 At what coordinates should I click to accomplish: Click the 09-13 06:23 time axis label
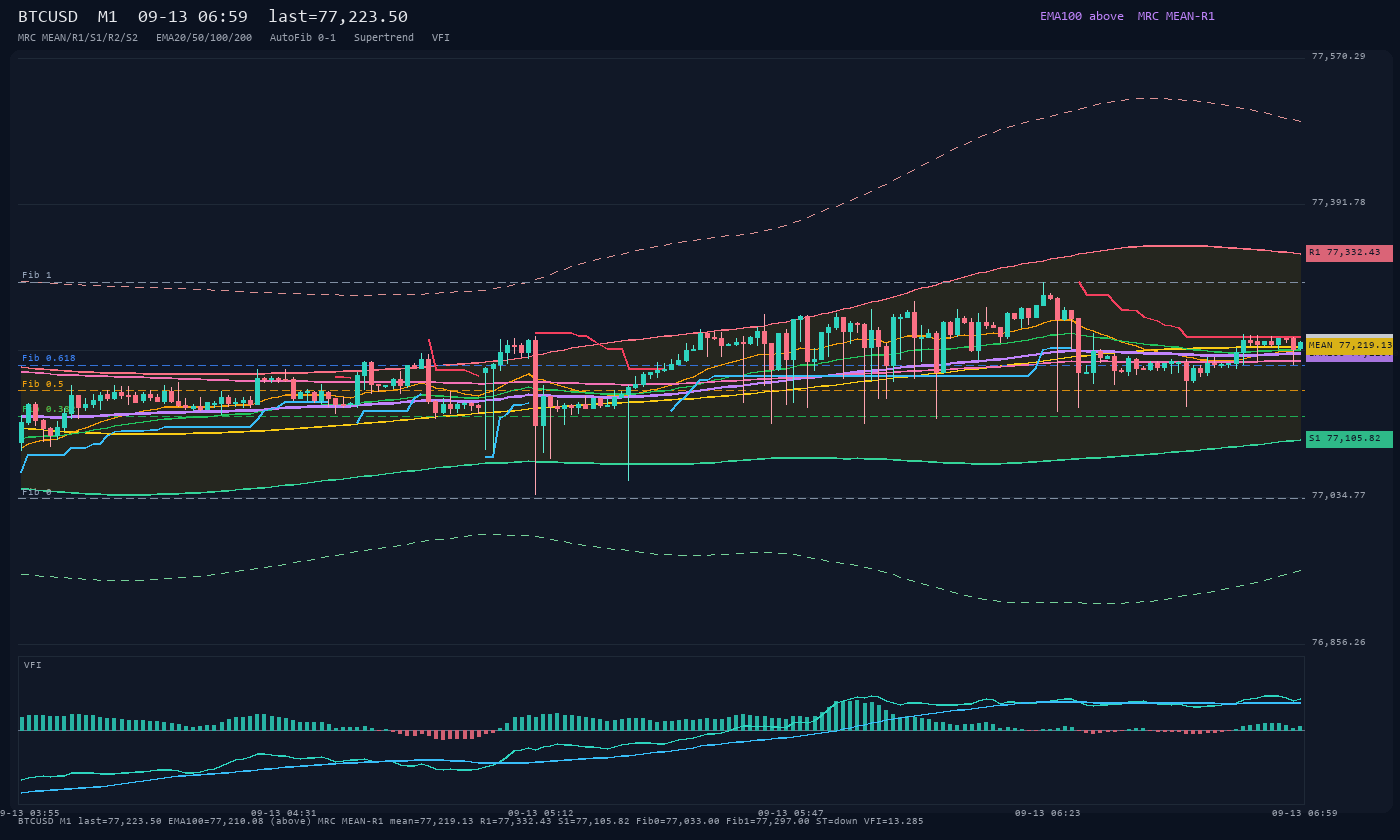[x=1047, y=813]
